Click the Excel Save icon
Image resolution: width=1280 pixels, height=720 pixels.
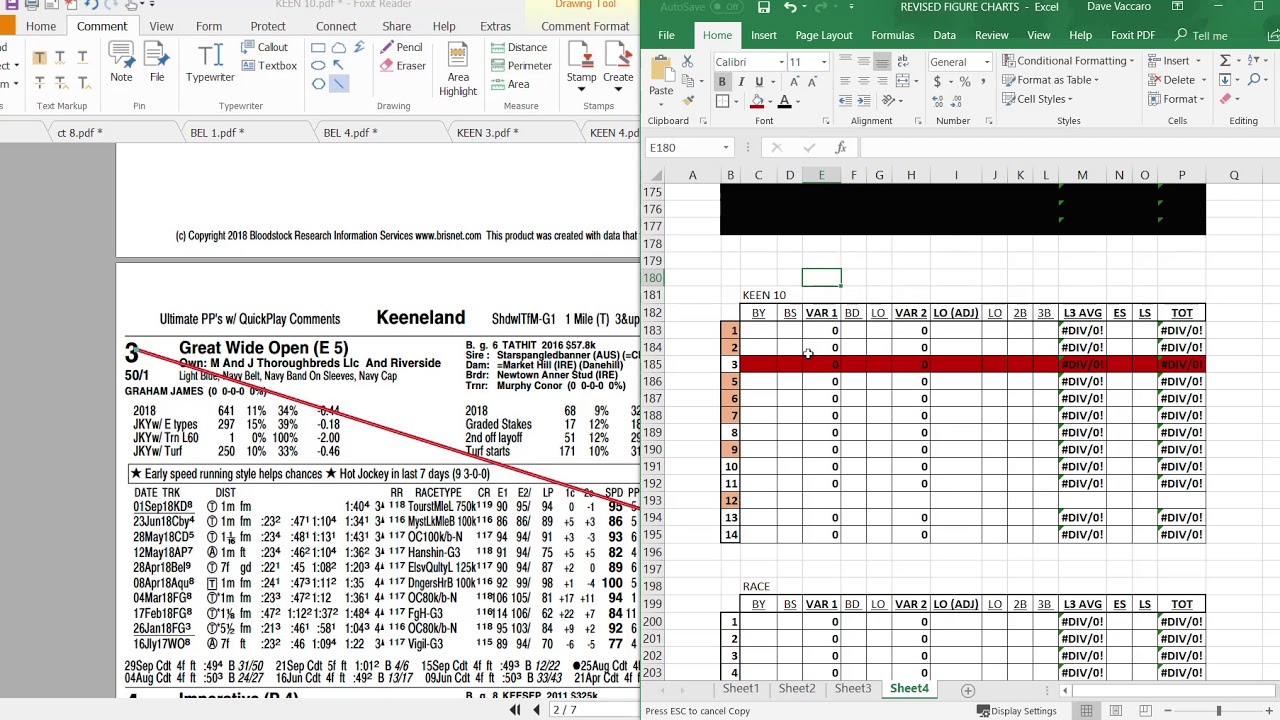pos(763,7)
